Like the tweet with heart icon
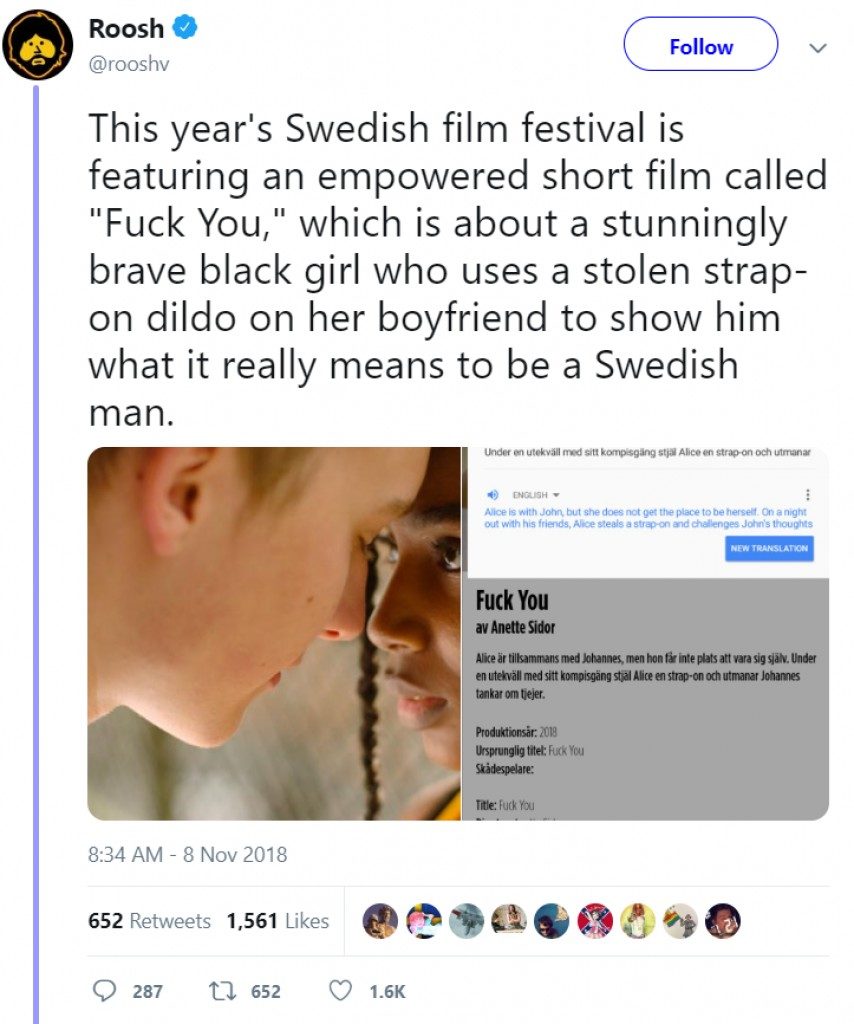Screen dimensions: 854x1024 [x=341, y=991]
